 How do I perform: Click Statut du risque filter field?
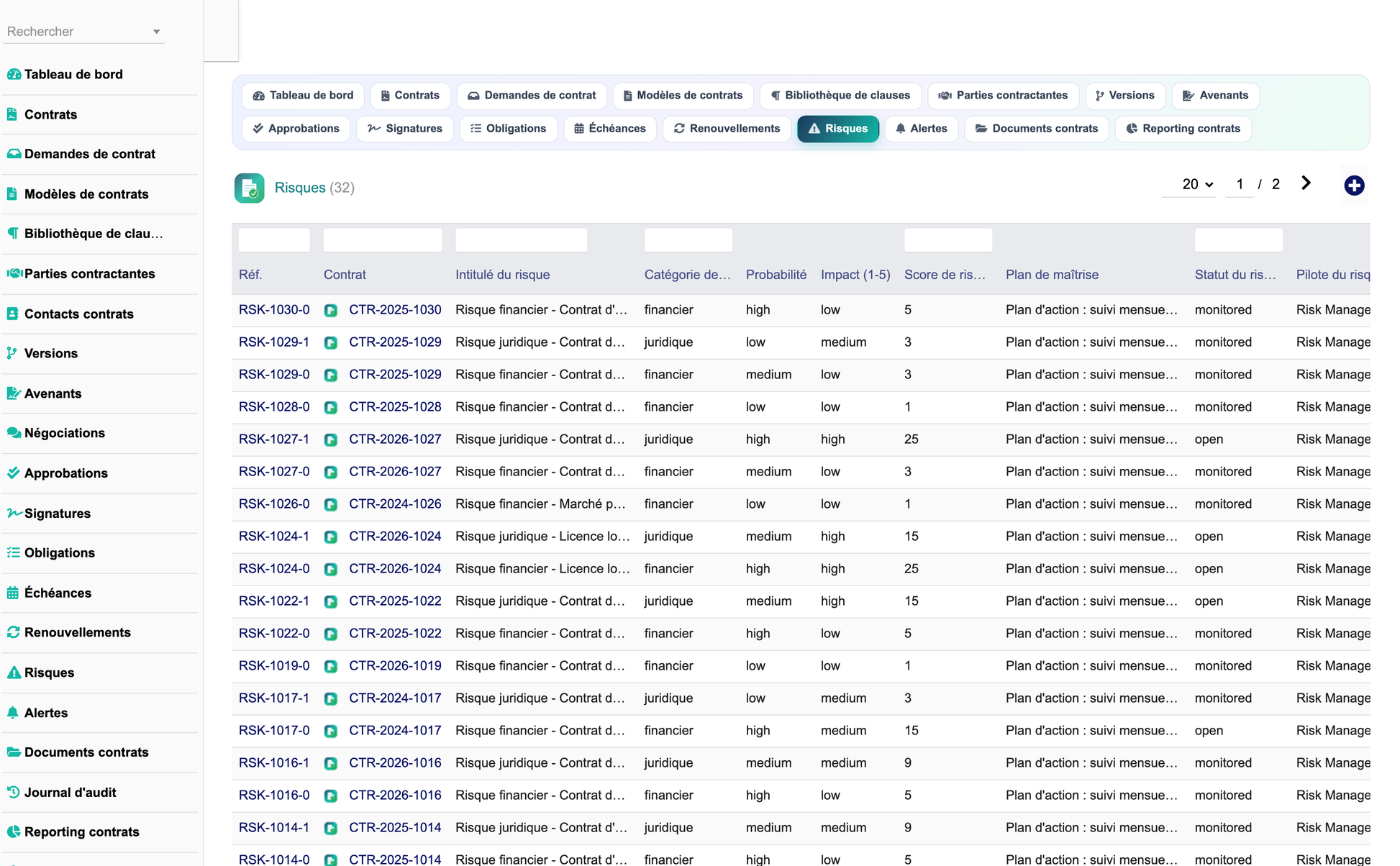click(1239, 240)
